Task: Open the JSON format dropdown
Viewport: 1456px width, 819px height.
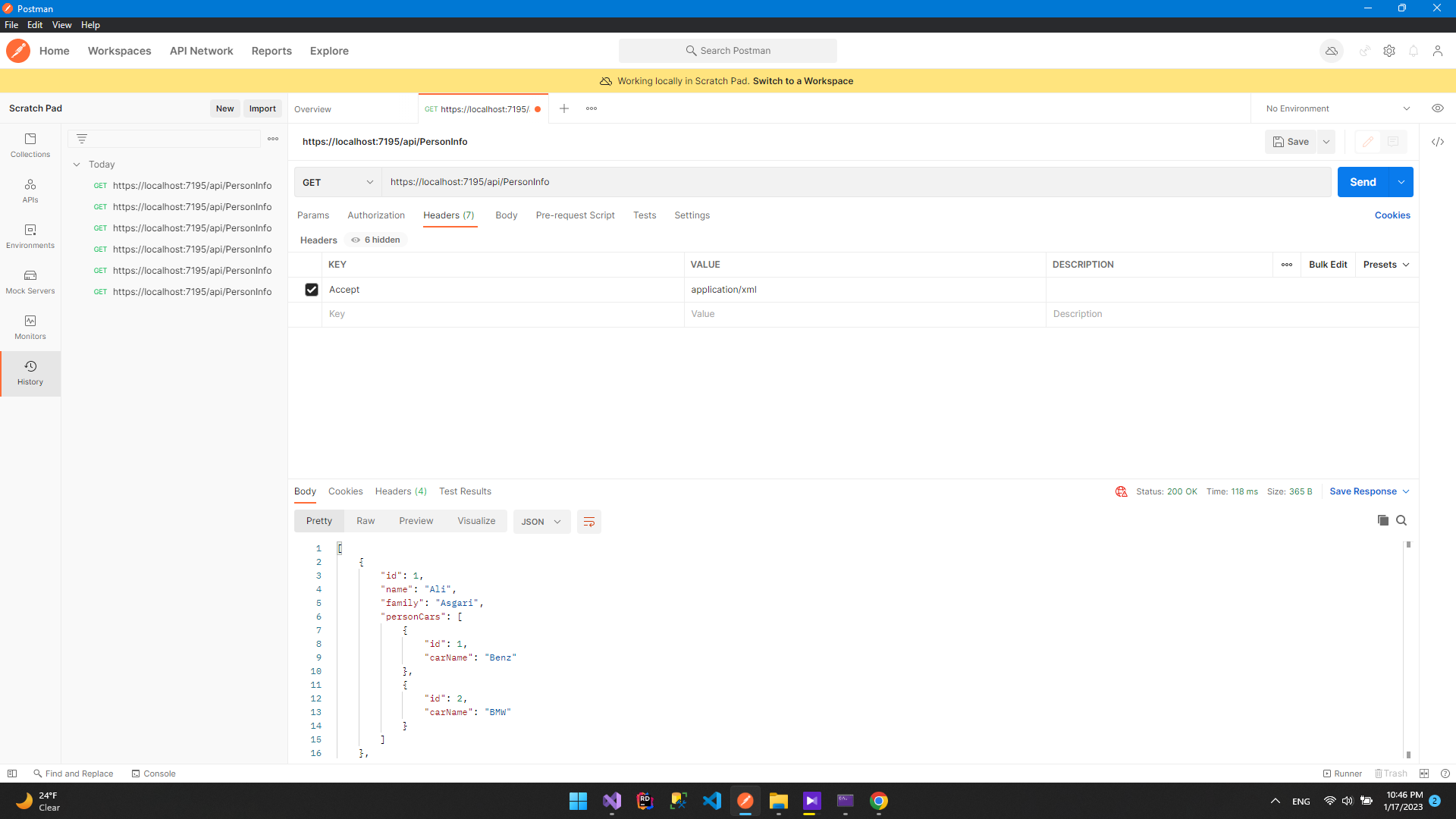Action: (x=541, y=522)
